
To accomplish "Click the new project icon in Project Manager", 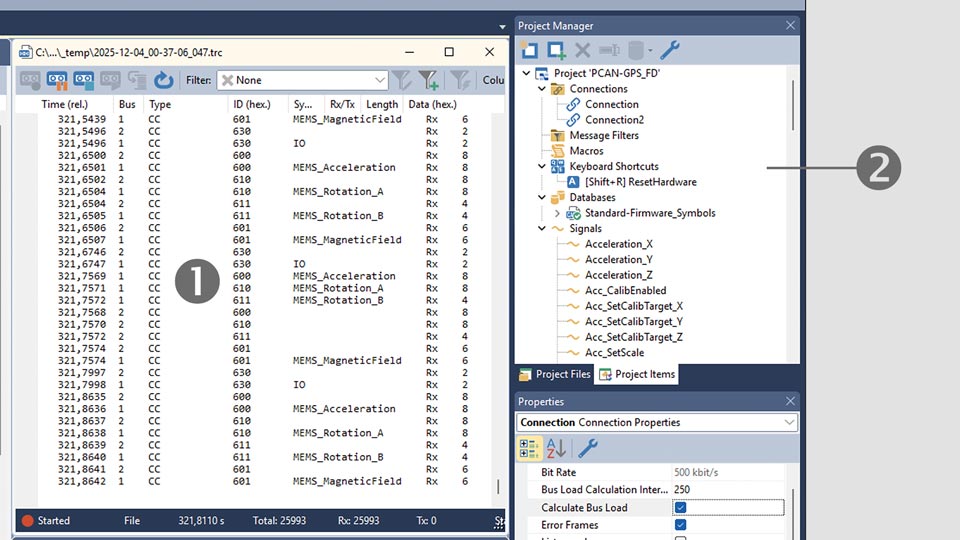I will click(529, 50).
